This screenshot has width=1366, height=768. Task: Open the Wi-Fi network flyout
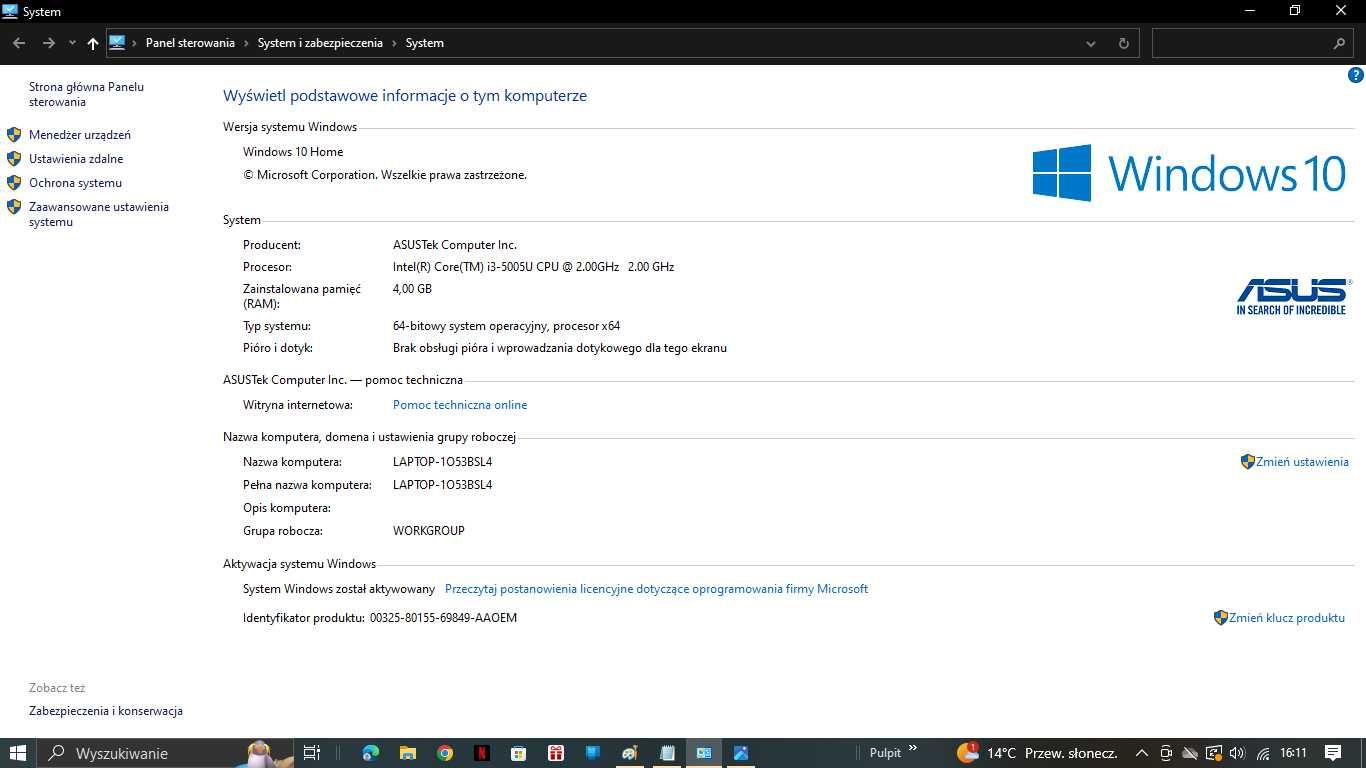coord(1263,753)
